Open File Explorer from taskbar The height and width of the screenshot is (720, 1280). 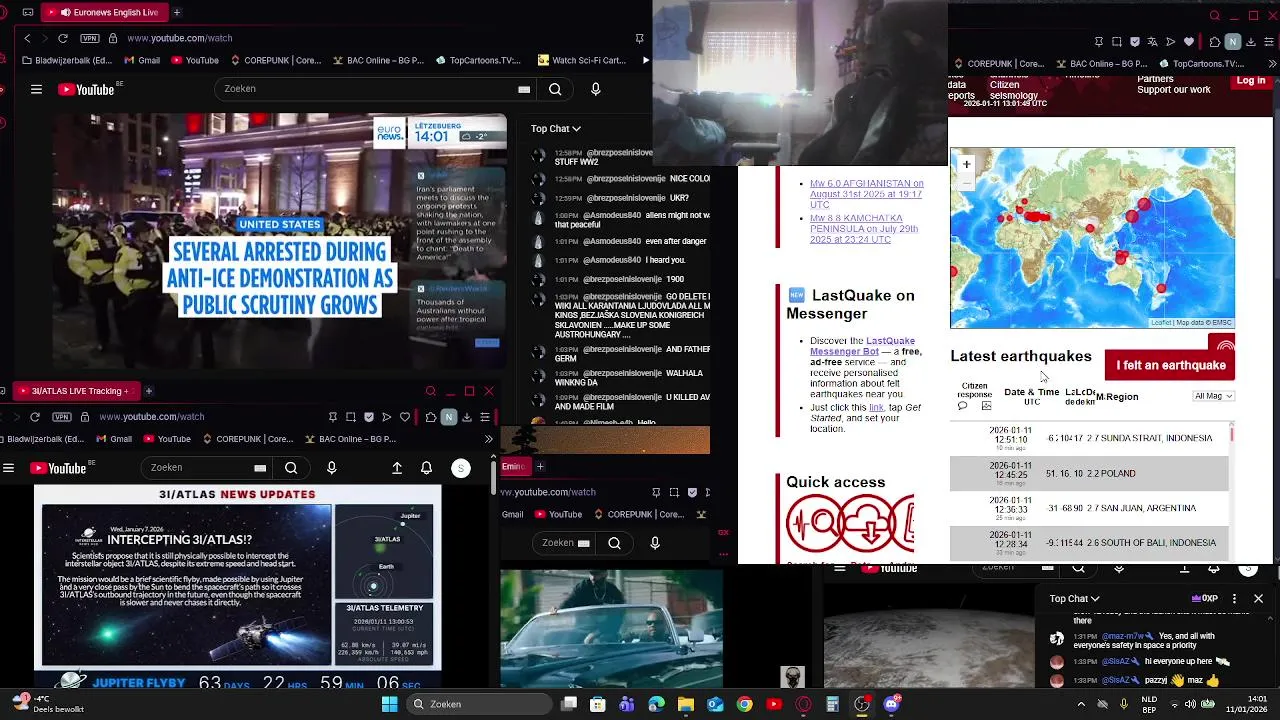pyautogui.click(x=686, y=704)
